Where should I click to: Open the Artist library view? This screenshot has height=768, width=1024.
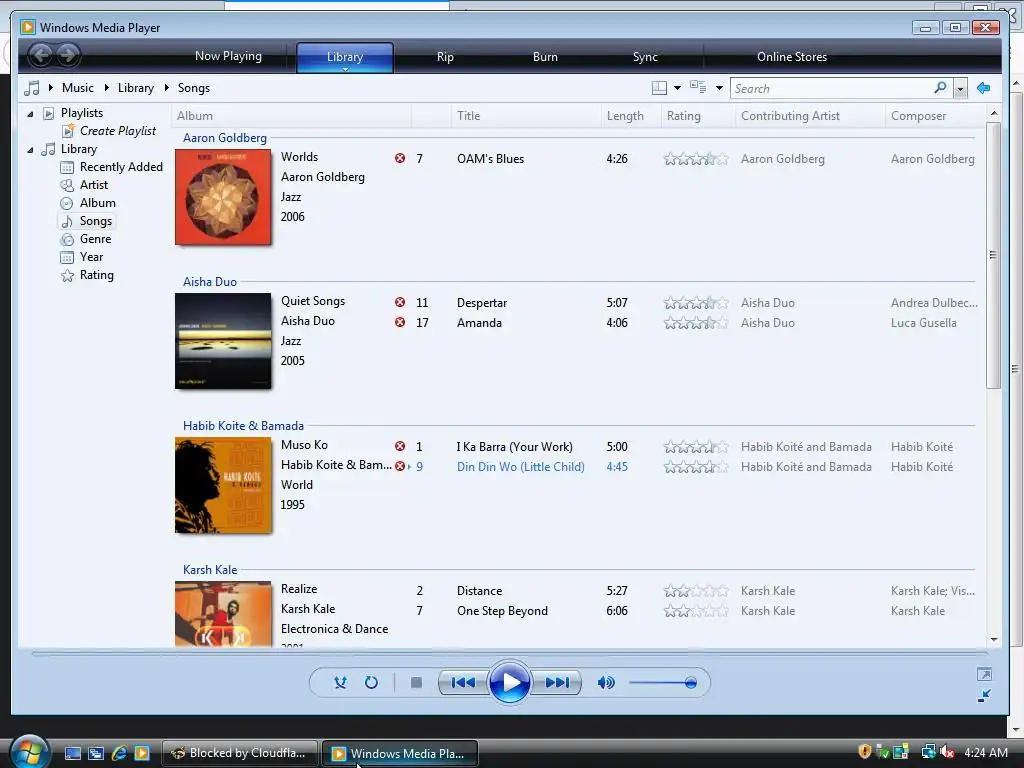93,185
